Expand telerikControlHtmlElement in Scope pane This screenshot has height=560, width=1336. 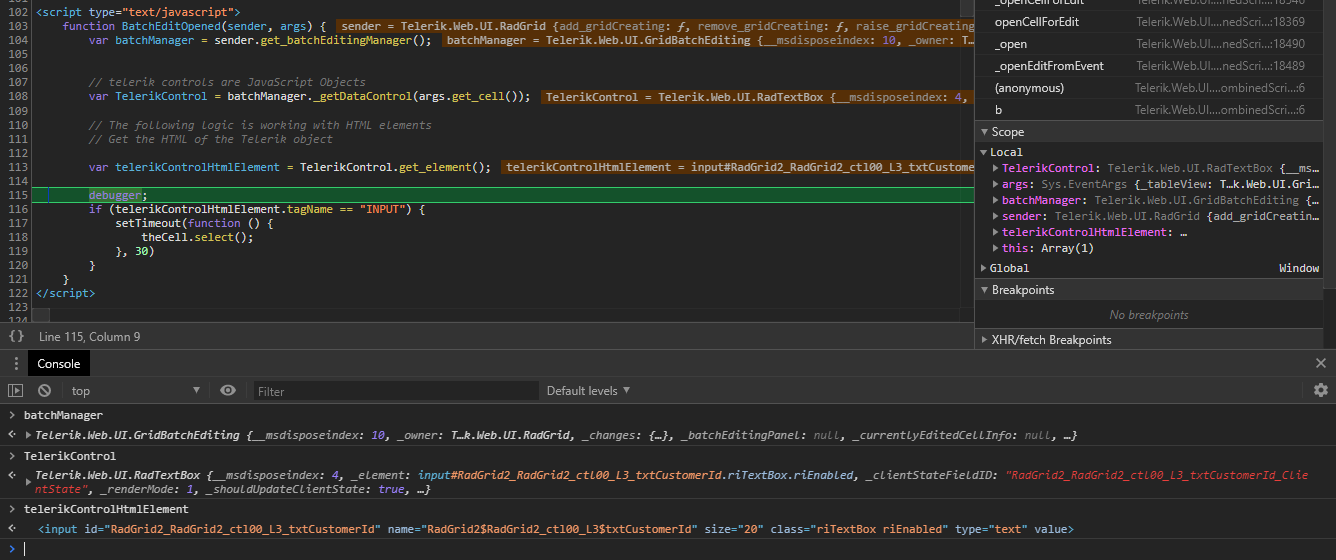pyautogui.click(x=995, y=232)
